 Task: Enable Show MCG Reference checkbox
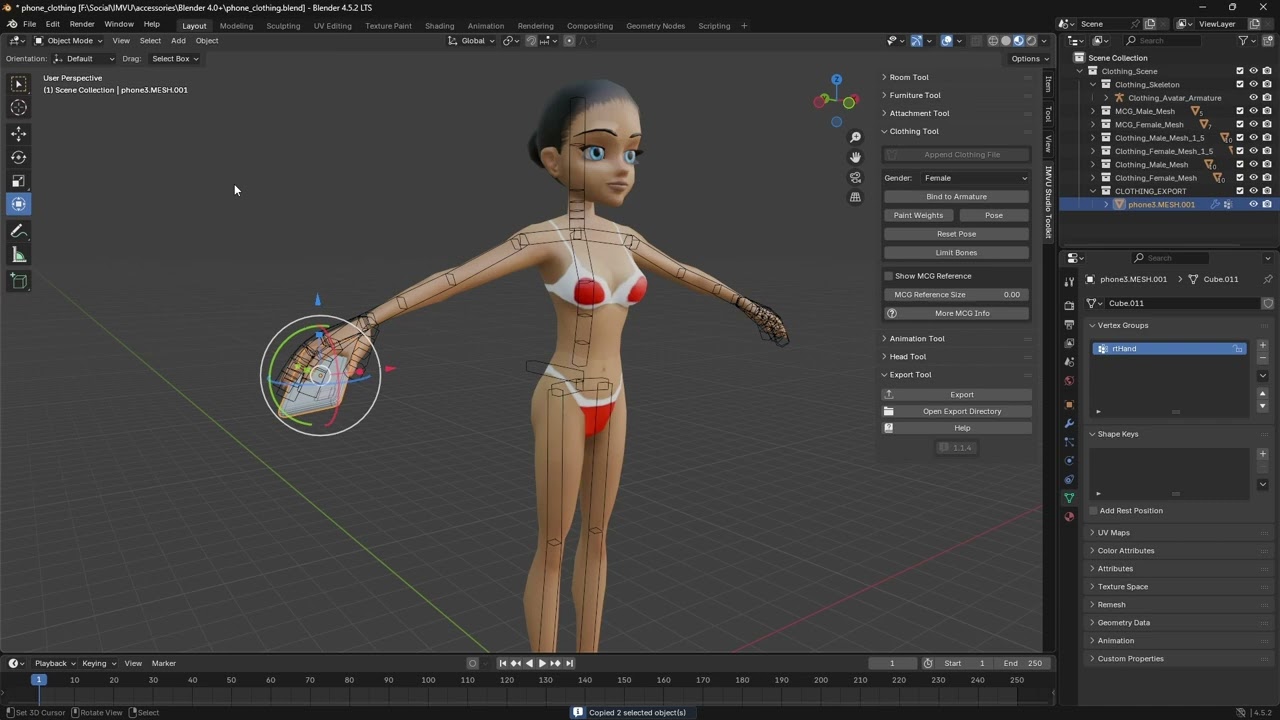point(888,276)
